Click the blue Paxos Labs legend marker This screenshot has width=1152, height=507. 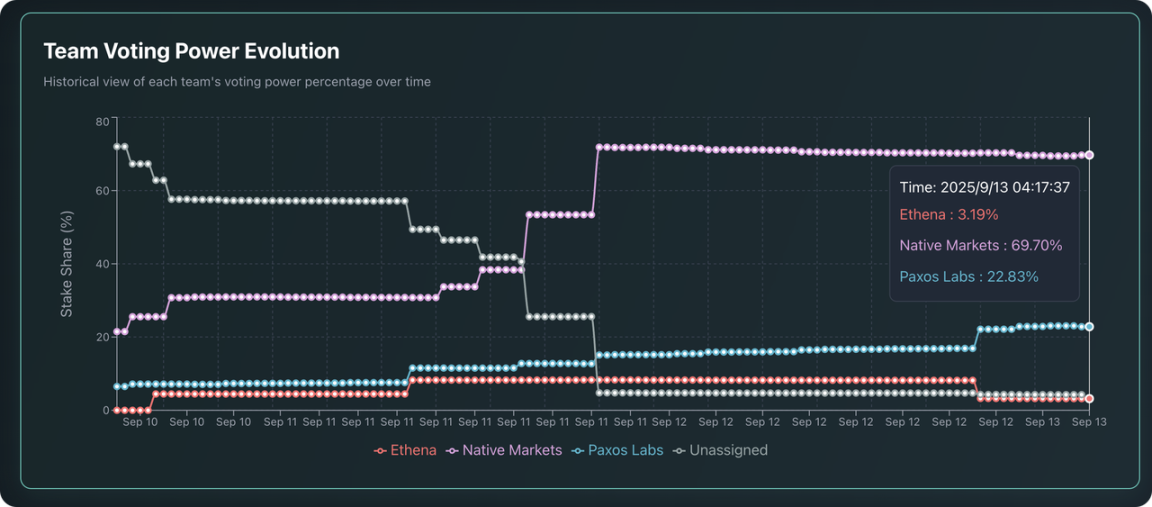tap(578, 451)
